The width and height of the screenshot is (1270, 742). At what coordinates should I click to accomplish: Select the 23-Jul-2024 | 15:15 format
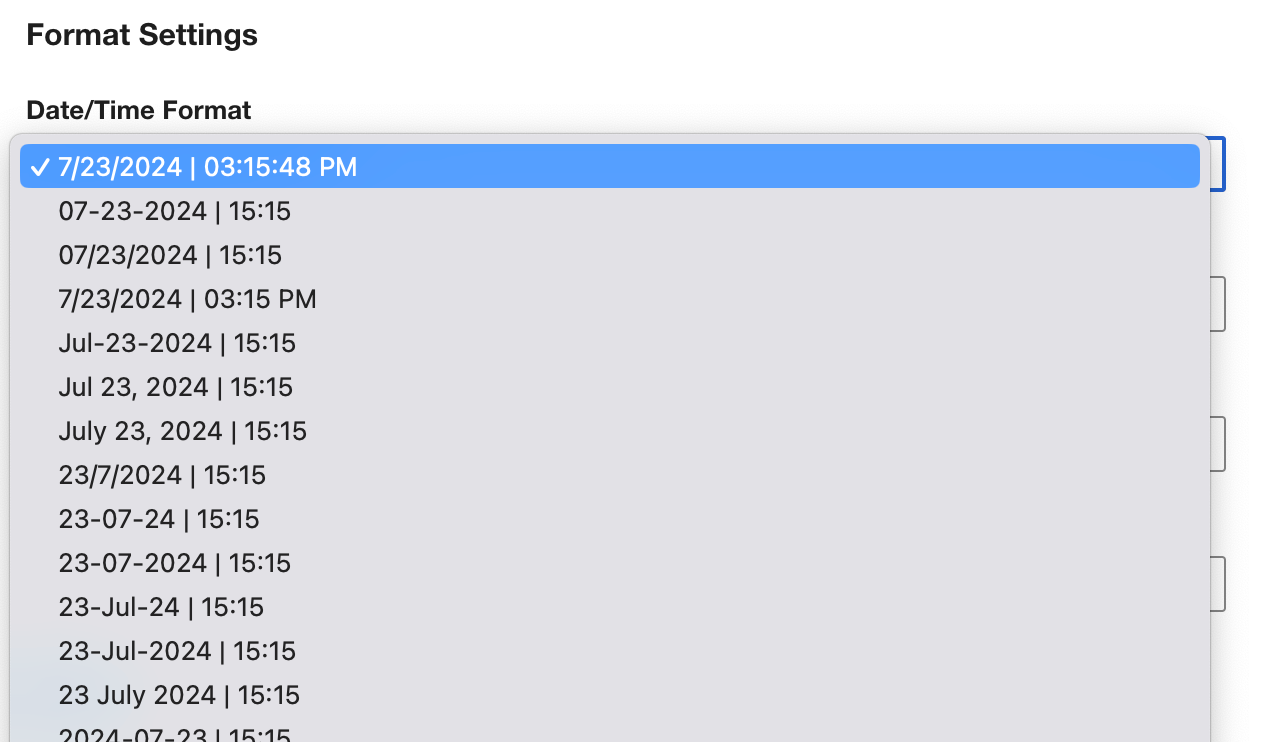click(x=177, y=651)
